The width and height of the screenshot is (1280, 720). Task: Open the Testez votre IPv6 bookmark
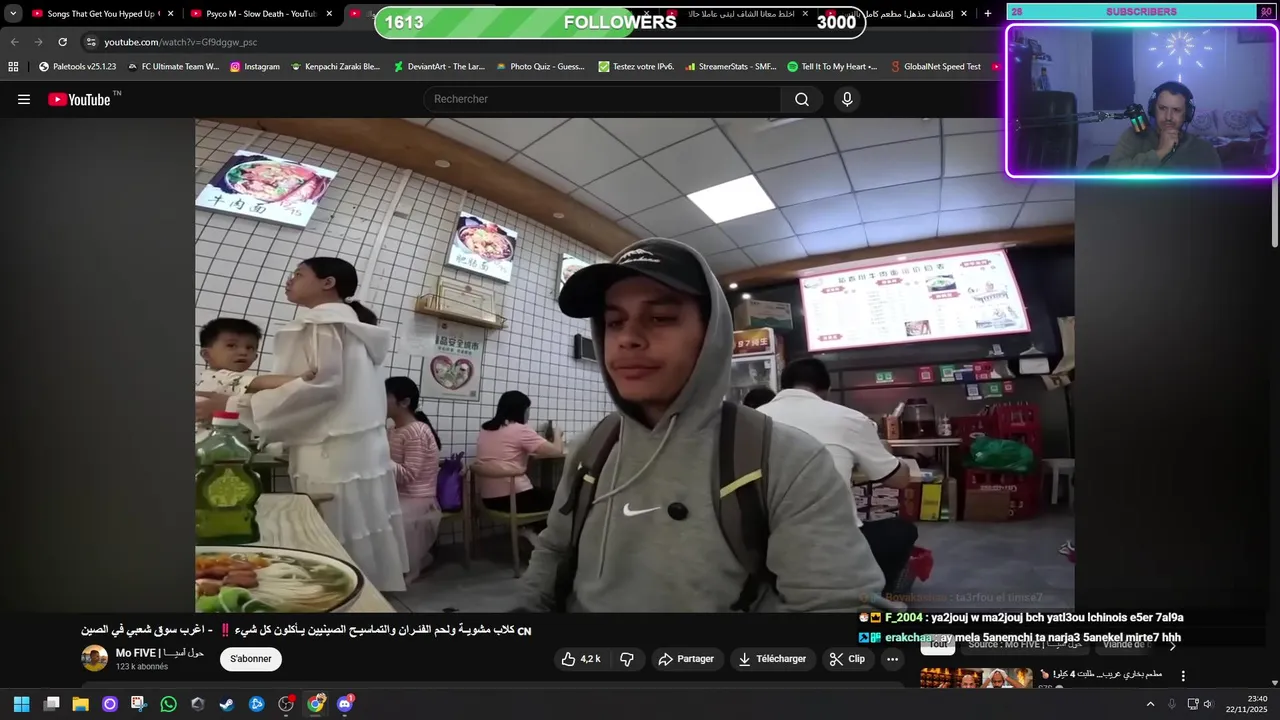coord(636,67)
